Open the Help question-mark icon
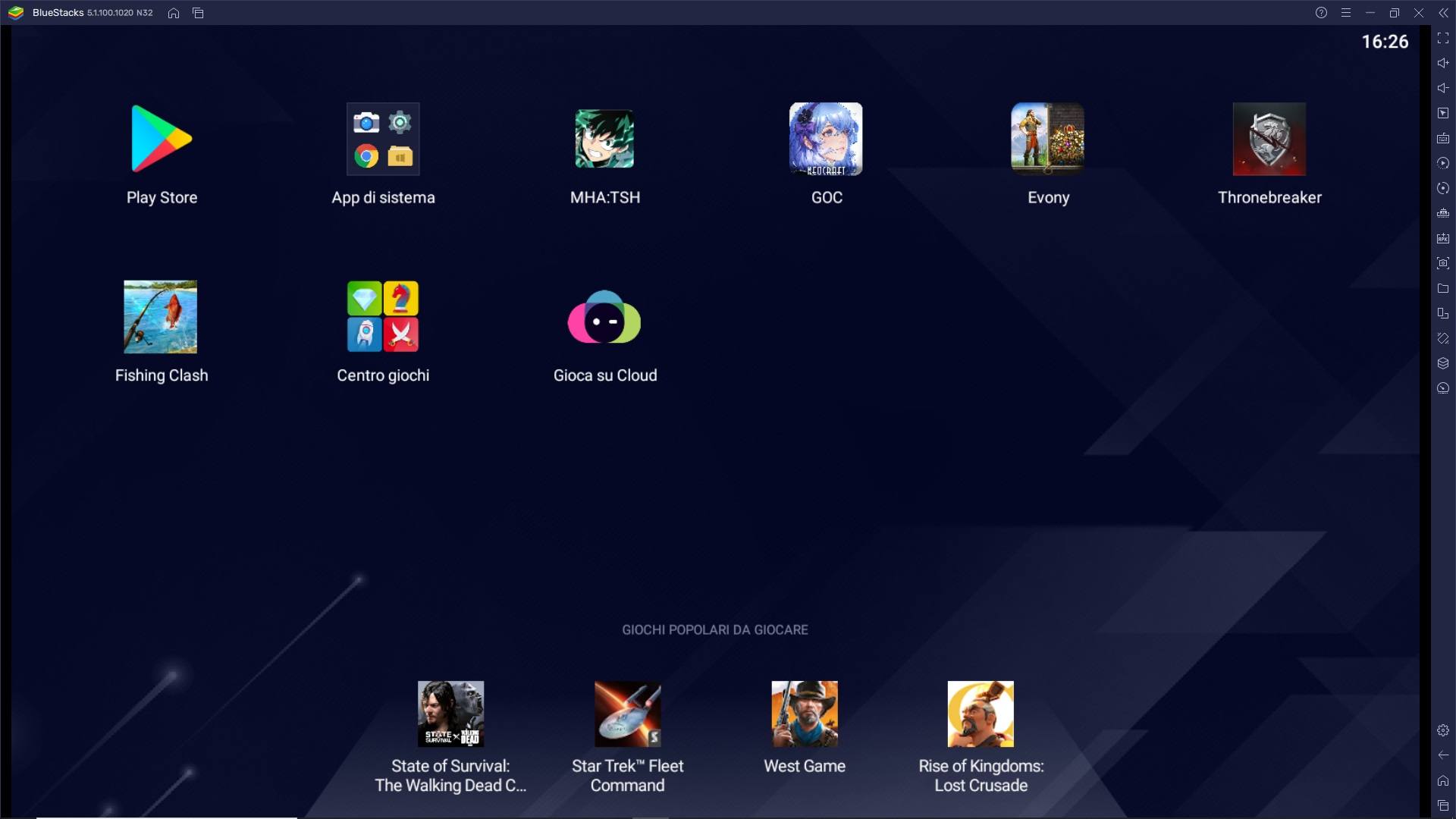This screenshot has width=1456, height=819. coord(1321,13)
